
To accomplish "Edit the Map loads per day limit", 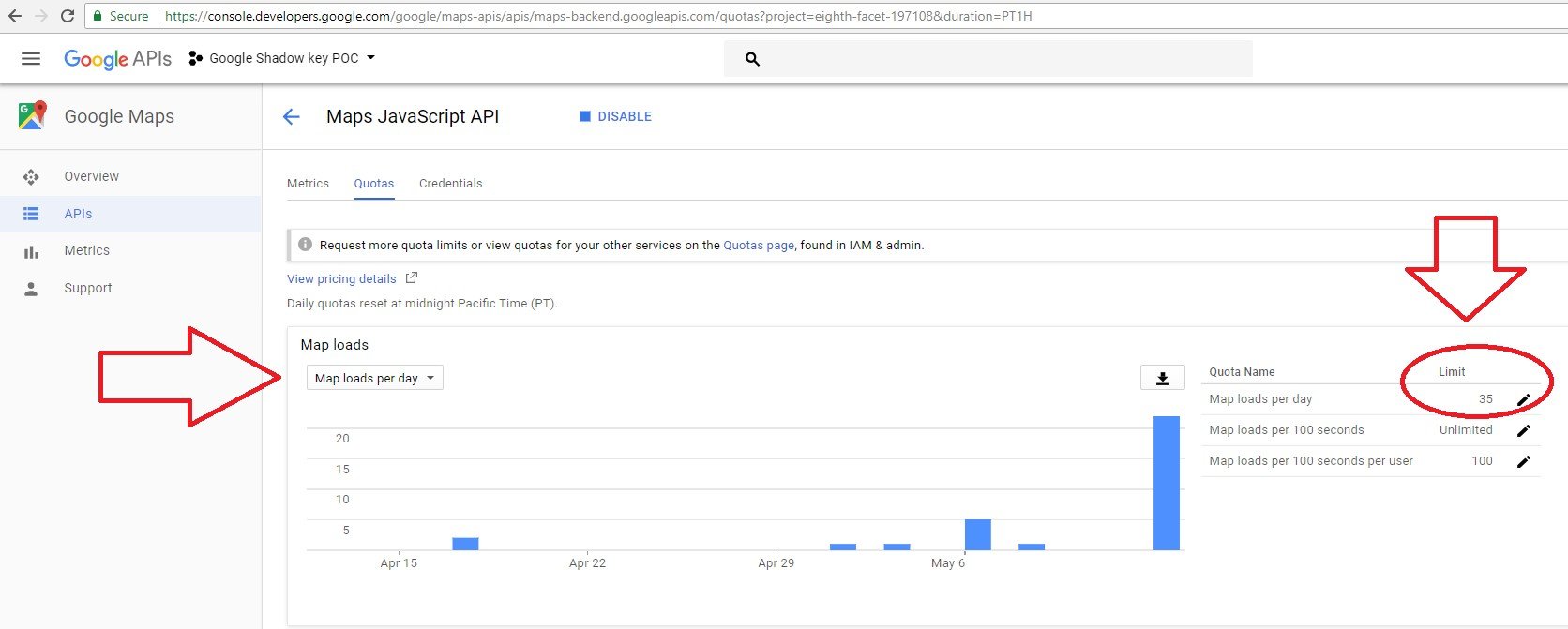I will click(x=1524, y=399).
